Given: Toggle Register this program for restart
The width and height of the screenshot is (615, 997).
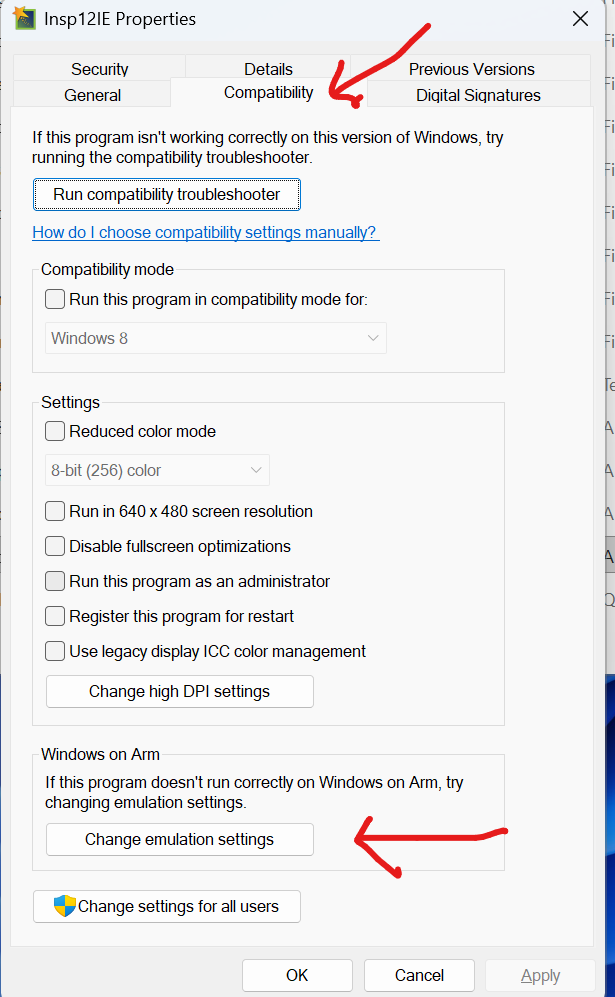Looking at the screenshot, I should [x=56, y=616].
